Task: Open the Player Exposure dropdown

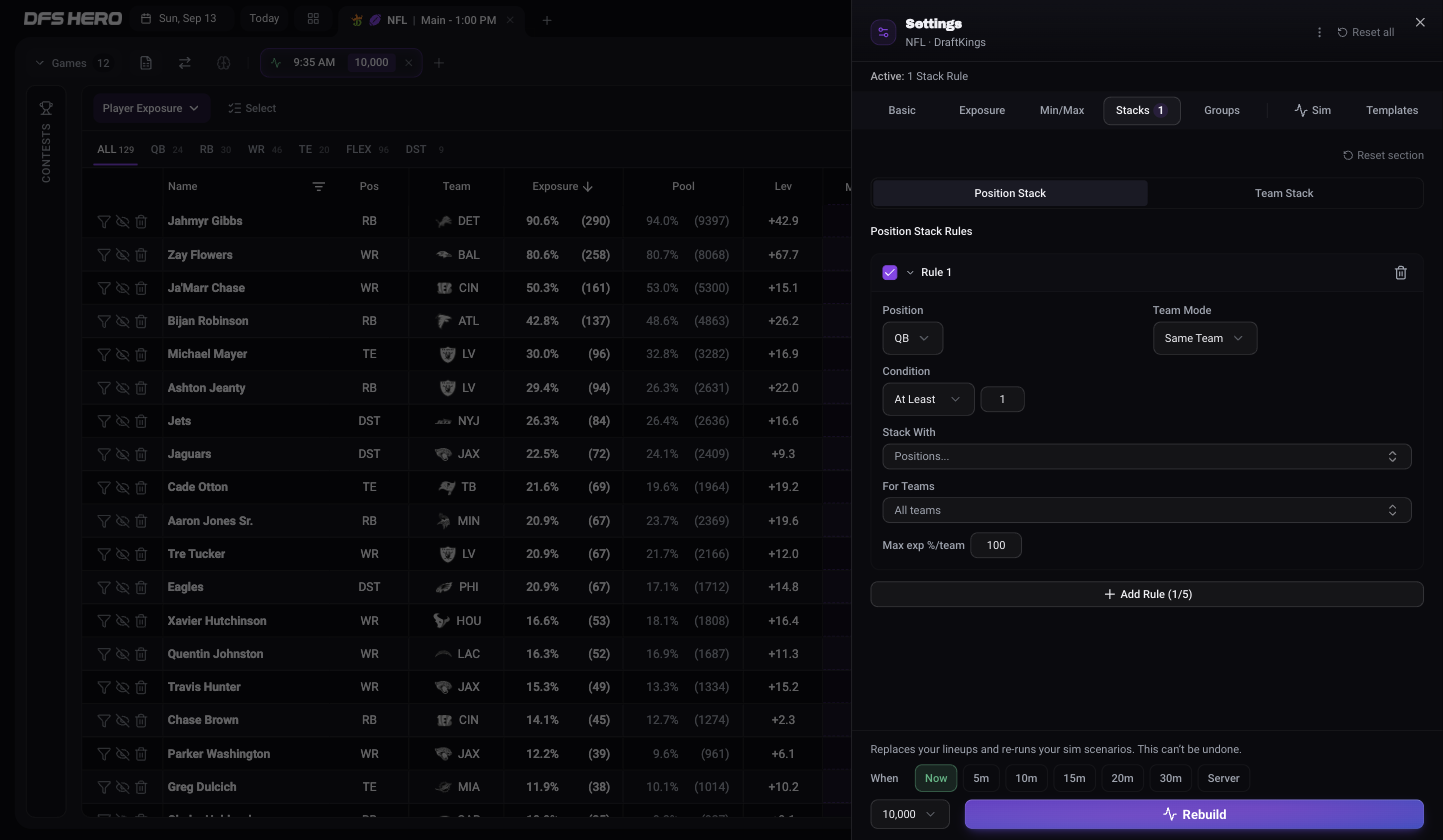Action: (150, 108)
